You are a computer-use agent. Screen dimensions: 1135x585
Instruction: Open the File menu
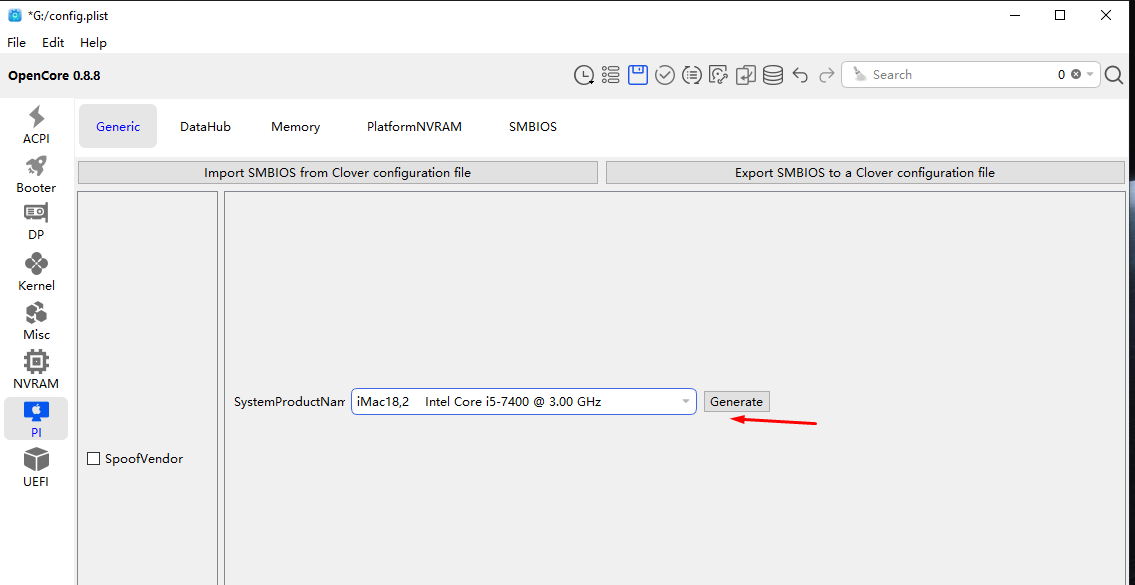coord(17,43)
